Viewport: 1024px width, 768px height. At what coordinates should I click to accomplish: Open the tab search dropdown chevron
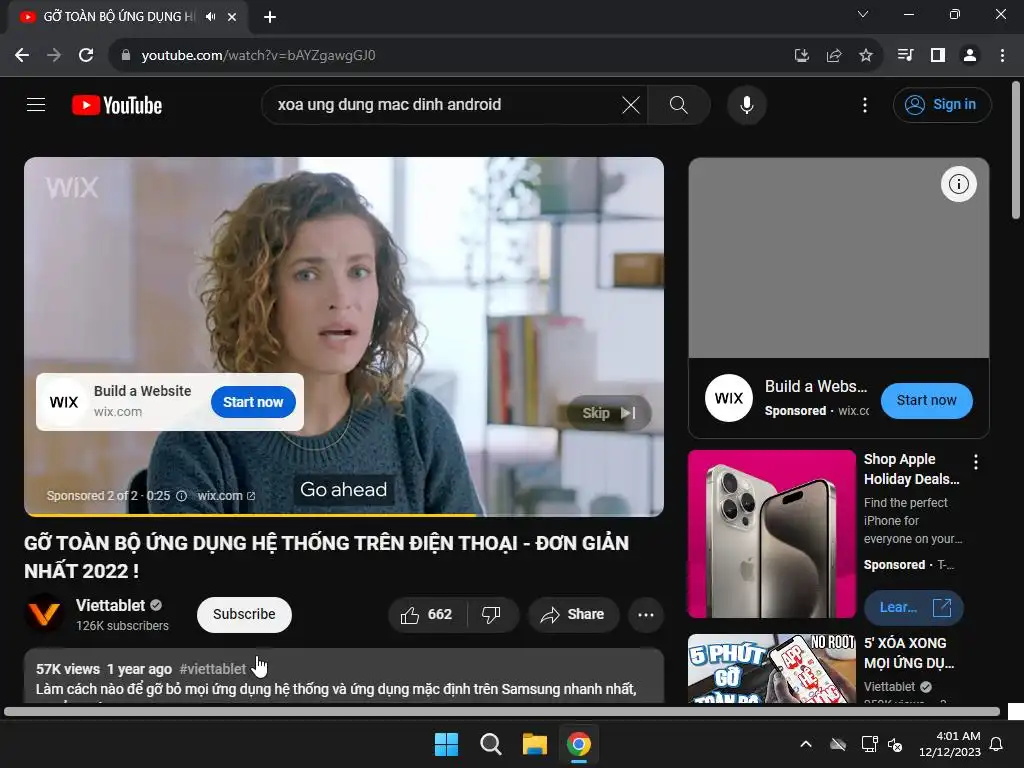863,14
